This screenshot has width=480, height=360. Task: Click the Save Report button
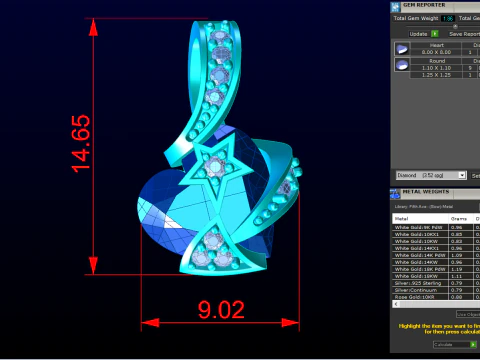pos(464,34)
